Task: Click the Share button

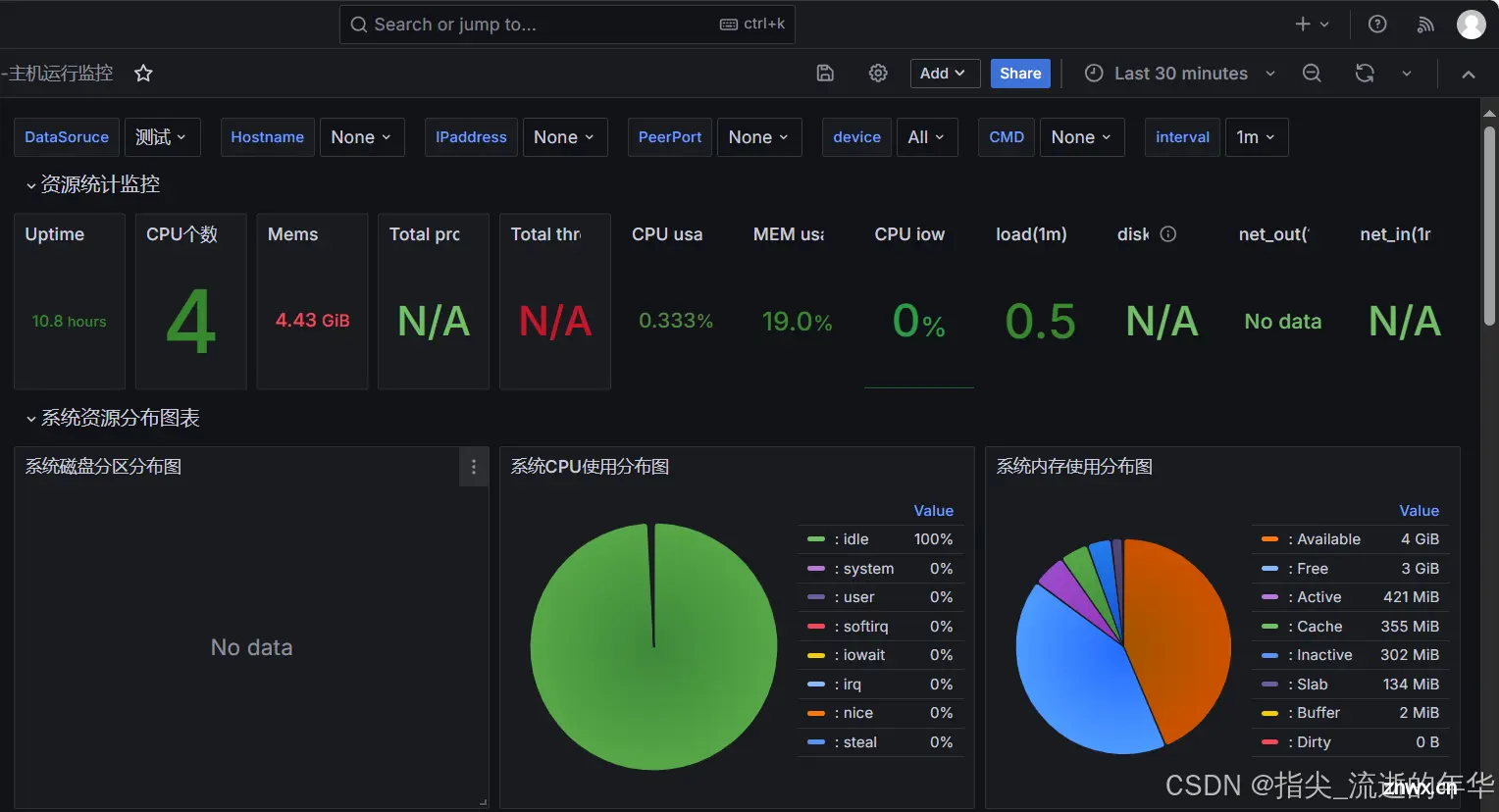Action: point(1020,74)
